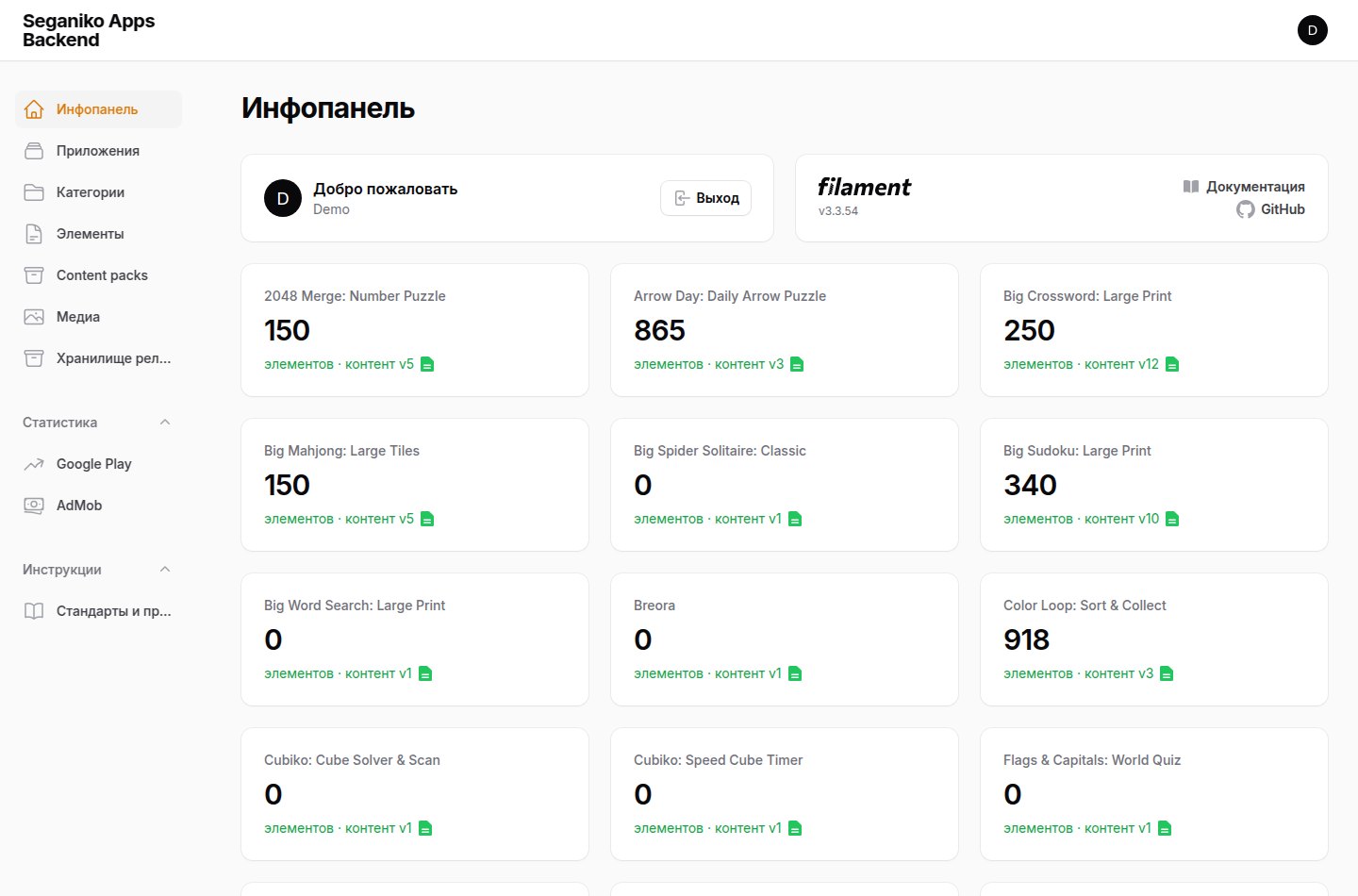Open the Инфопанель page
Screen dimensions: 1358x896
tap(98, 109)
